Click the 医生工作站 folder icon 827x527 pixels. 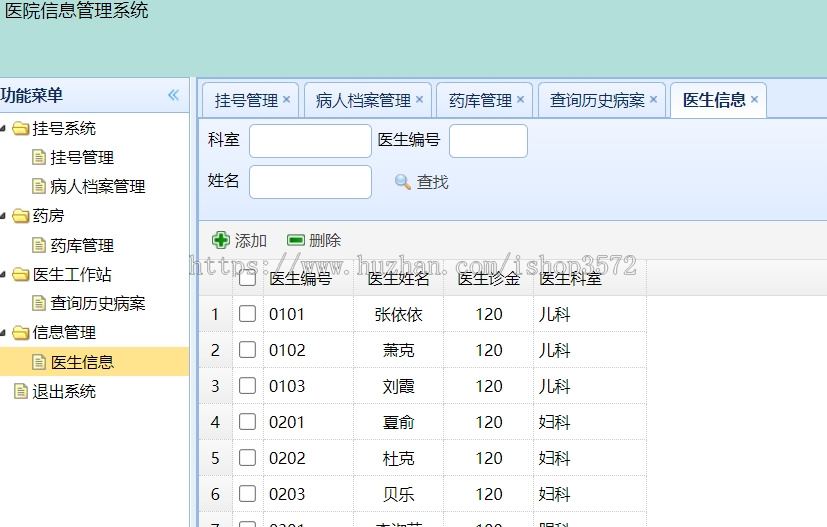(21, 274)
